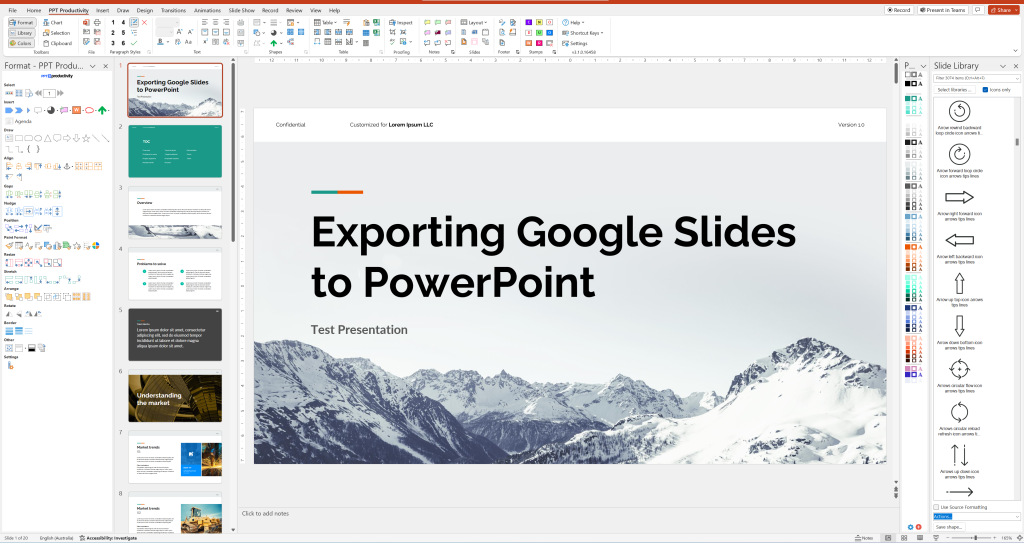Viewport: 1024px width, 543px height.
Task: Toggle the Colors toolbar button
Action: tap(22, 43)
